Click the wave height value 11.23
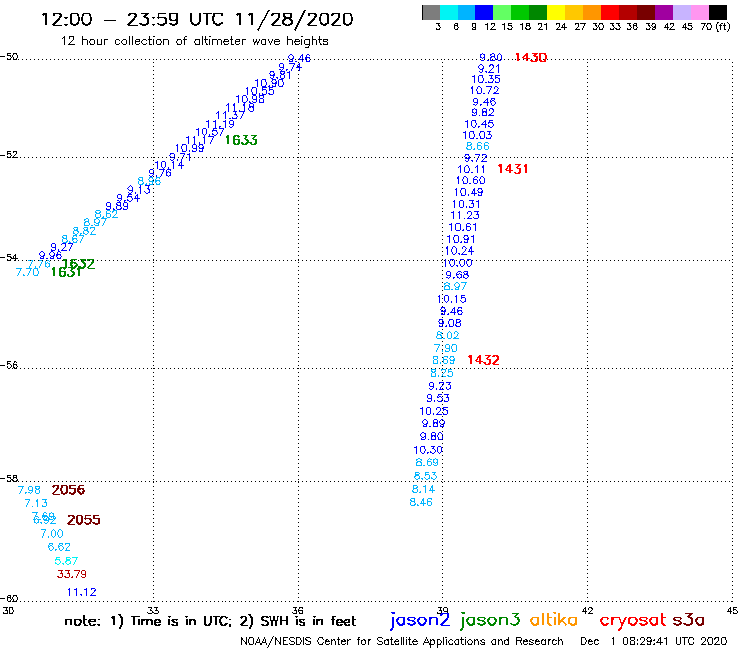Viewport: 740px width, 650px height. 465,216
